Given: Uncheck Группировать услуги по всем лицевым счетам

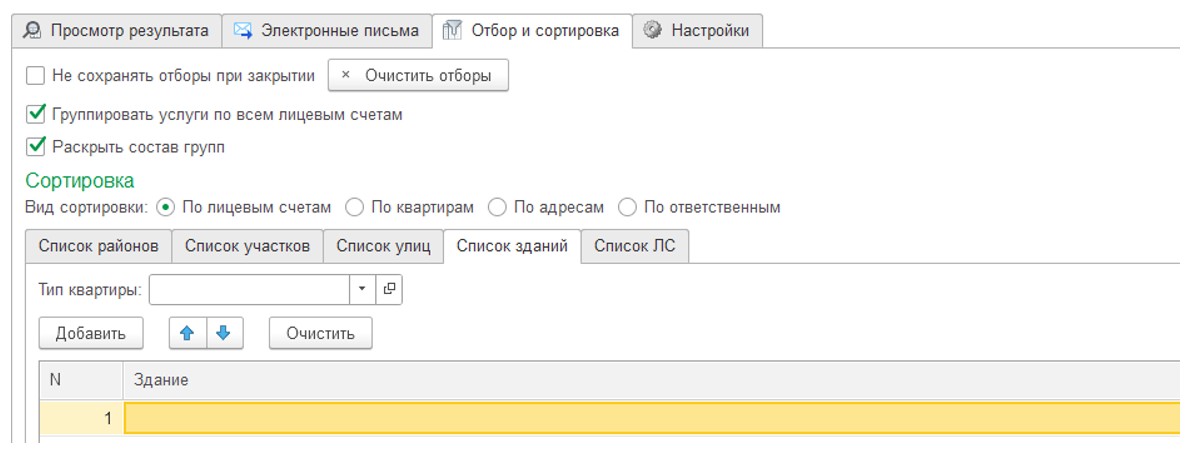Looking at the screenshot, I should (36, 115).
